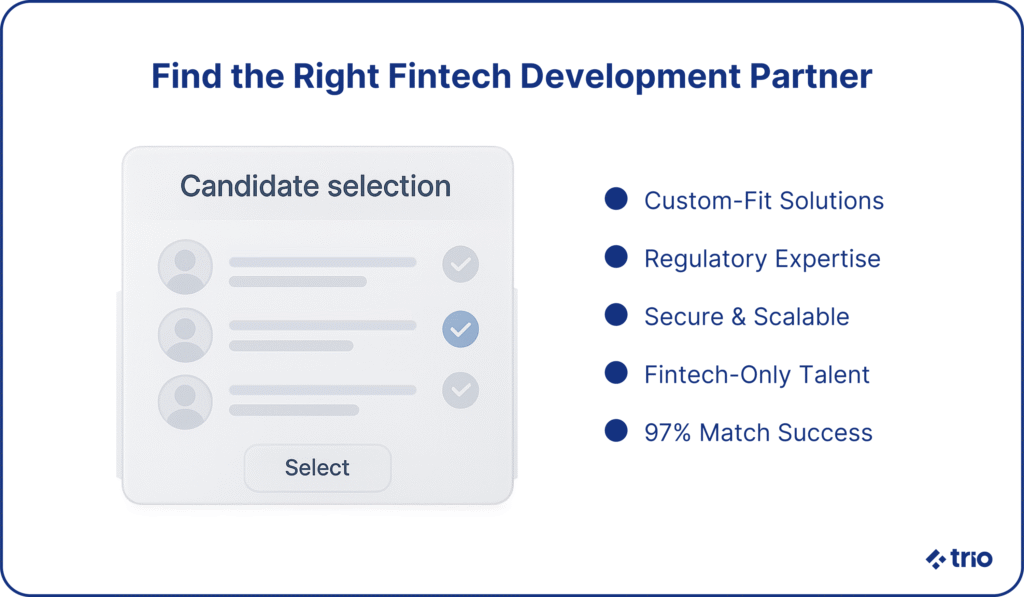Click the bullet beside 97% Match Success

coord(616,430)
